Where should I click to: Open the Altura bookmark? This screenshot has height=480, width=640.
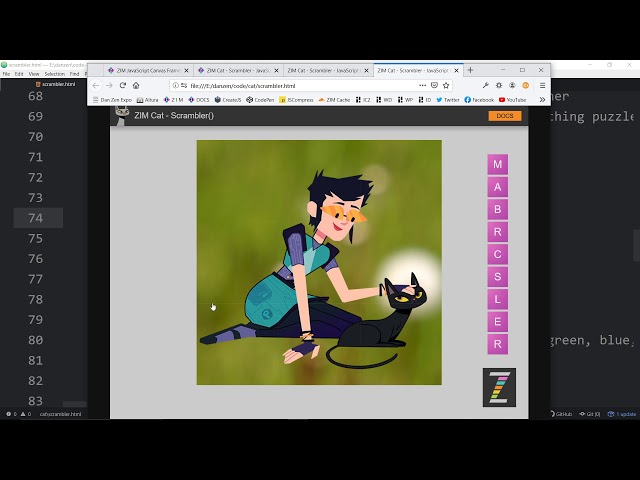[x=147, y=100]
